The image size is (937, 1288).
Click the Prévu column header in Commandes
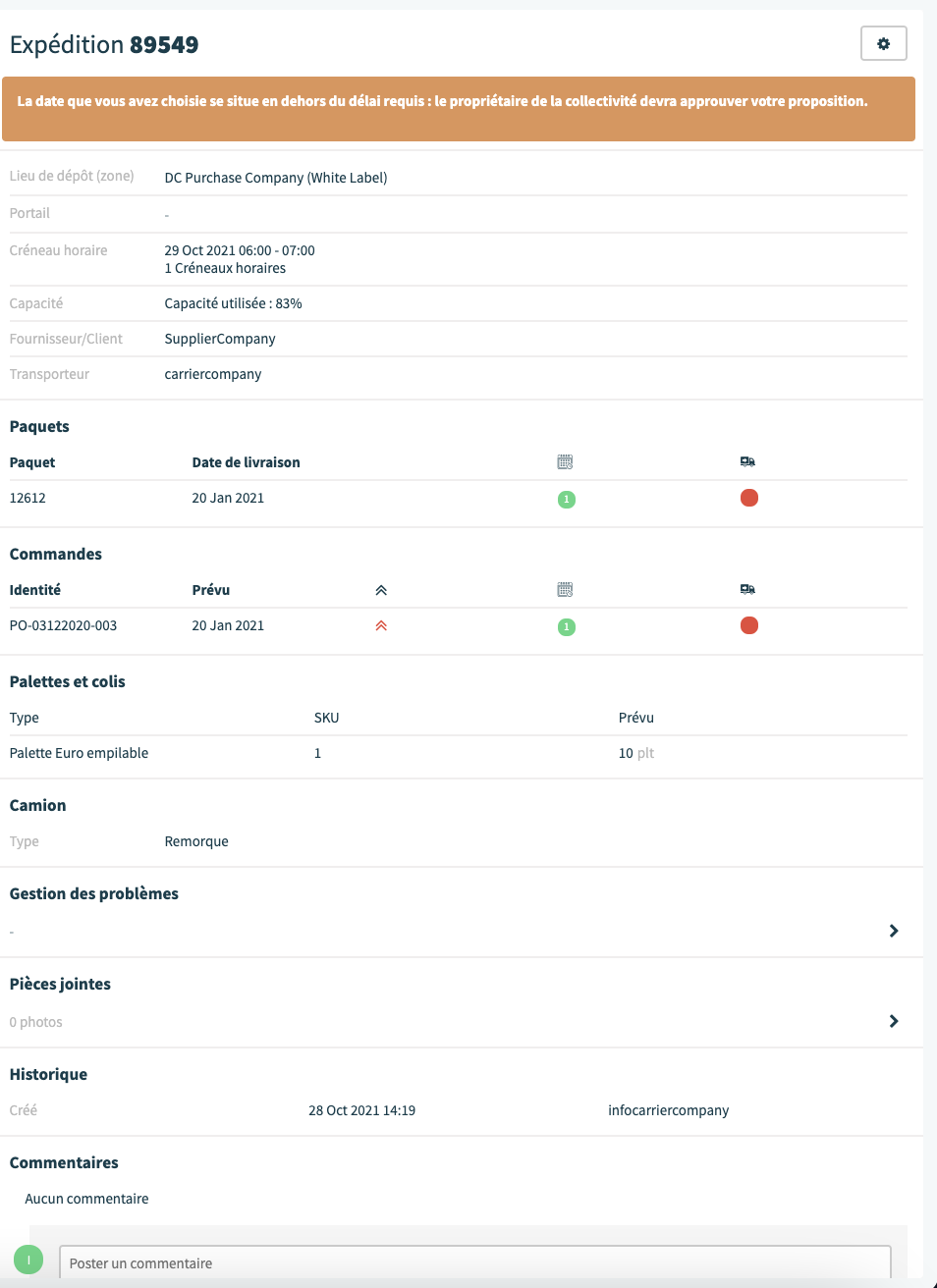click(x=211, y=590)
